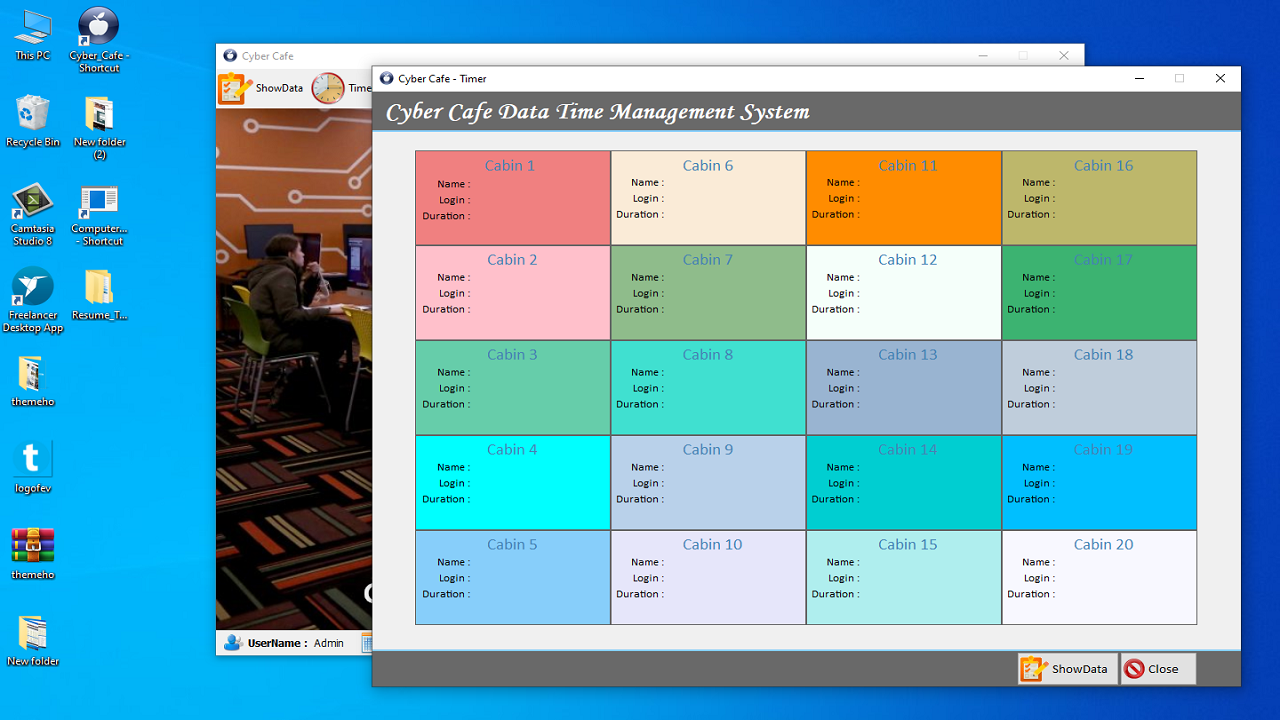Launch Camtasia Studio 8
This screenshot has height=720, width=1280.
point(33,214)
